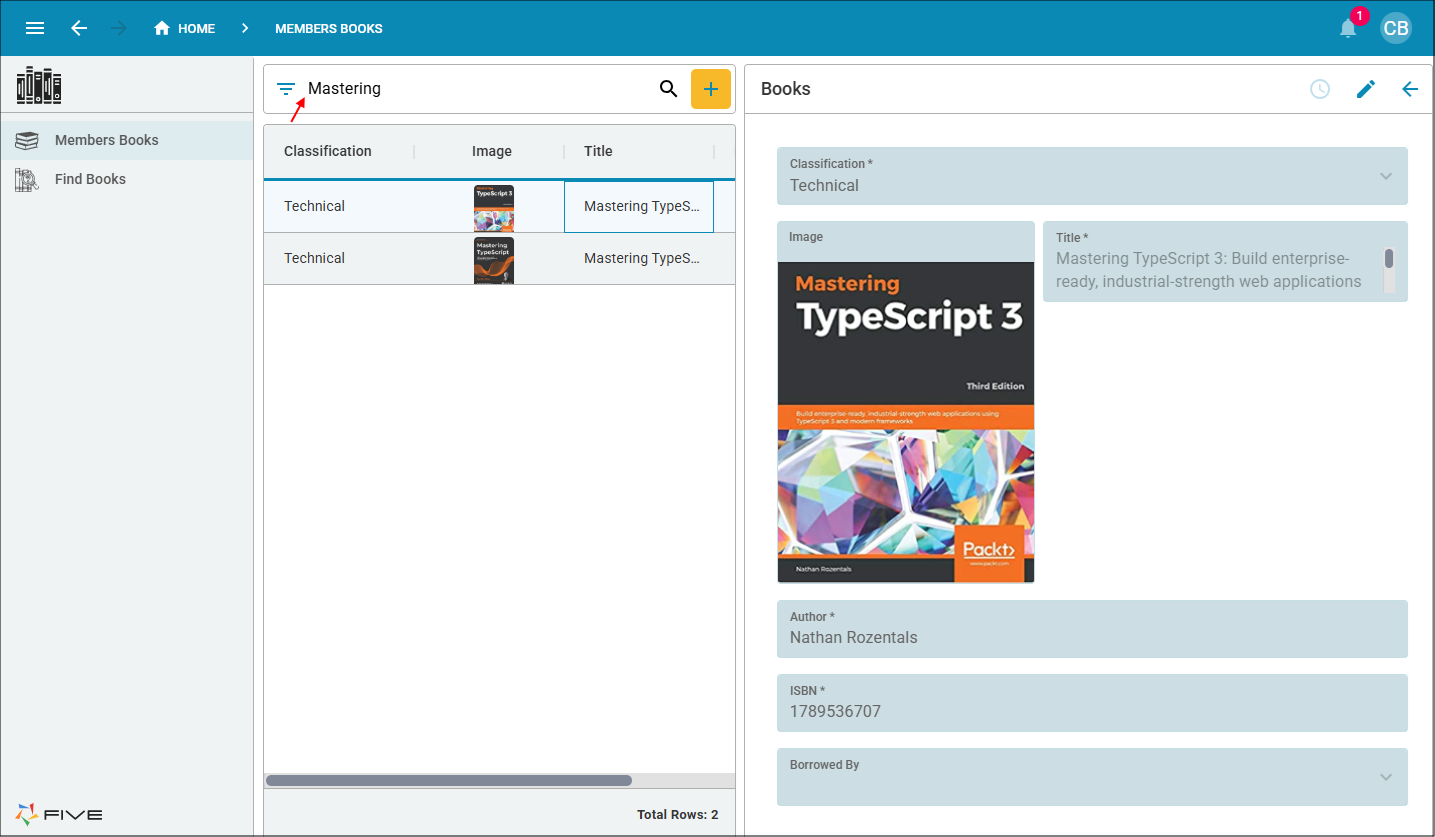Close Books form with back arrow
This screenshot has height=837, width=1435.
pyautogui.click(x=1410, y=89)
